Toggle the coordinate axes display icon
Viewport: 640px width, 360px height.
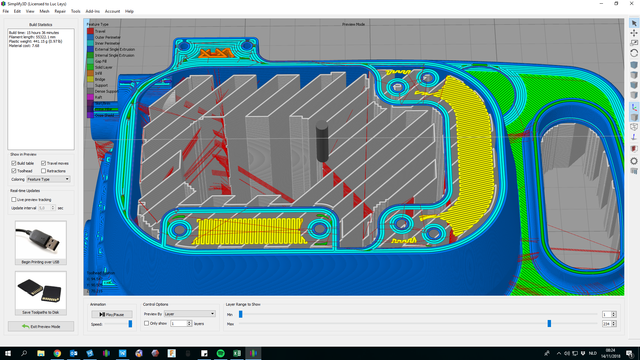click(x=633, y=107)
